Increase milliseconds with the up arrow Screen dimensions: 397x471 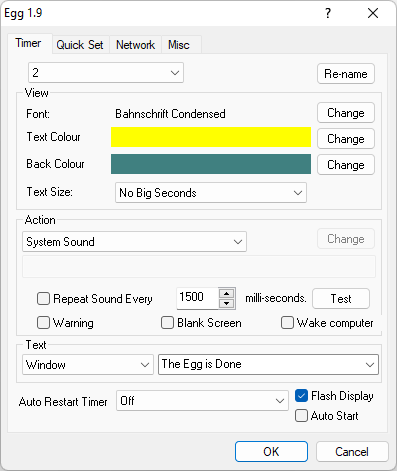(x=227, y=293)
